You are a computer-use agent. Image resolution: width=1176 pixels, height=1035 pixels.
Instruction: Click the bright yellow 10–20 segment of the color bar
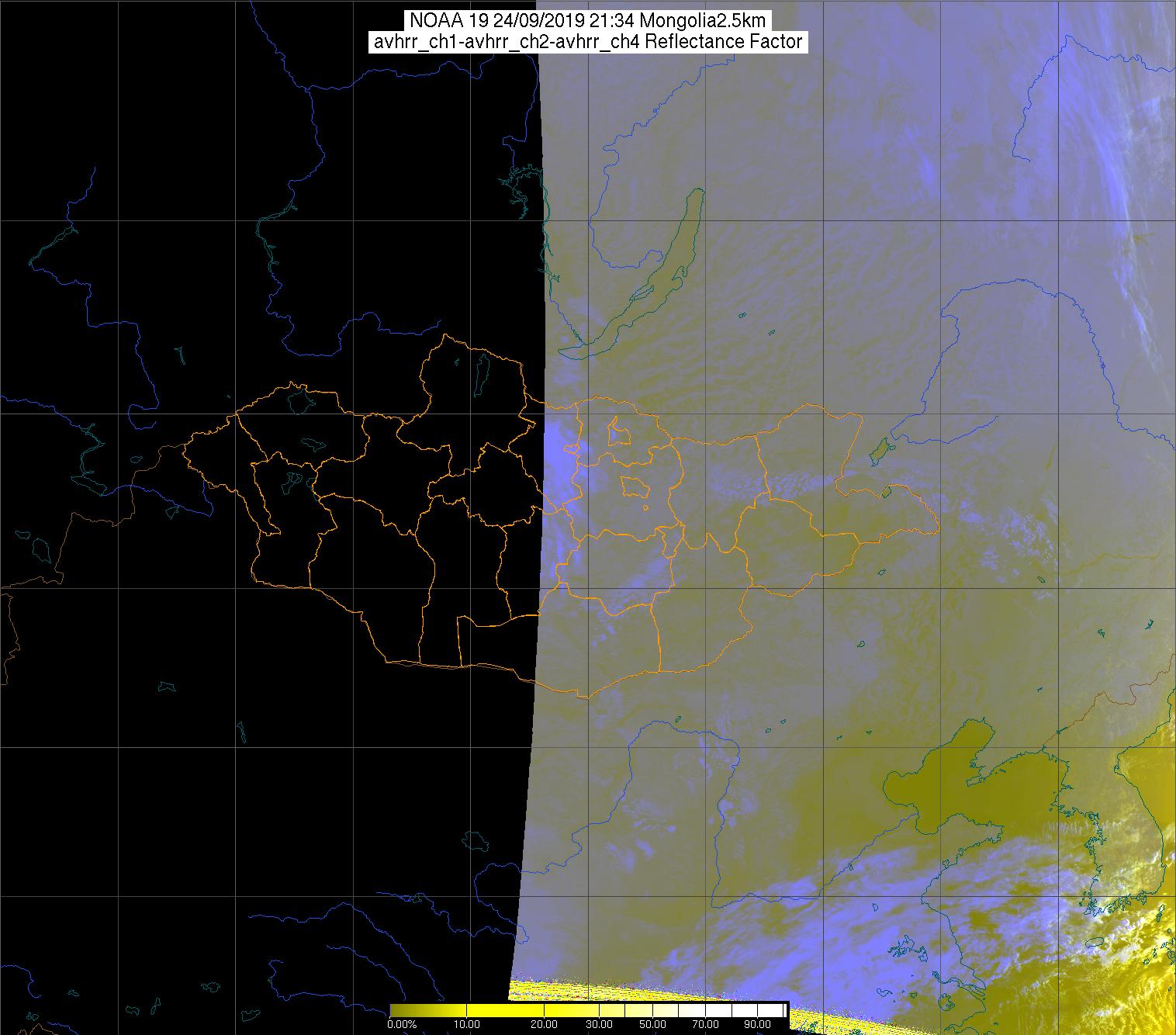coord(505,1010)
